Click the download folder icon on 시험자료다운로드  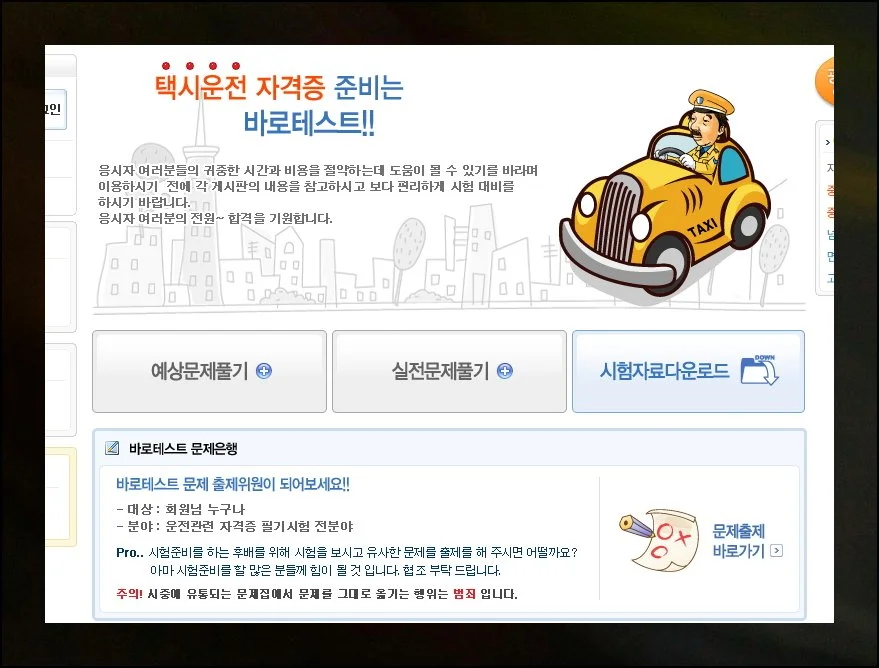click(x=759, y=370)
